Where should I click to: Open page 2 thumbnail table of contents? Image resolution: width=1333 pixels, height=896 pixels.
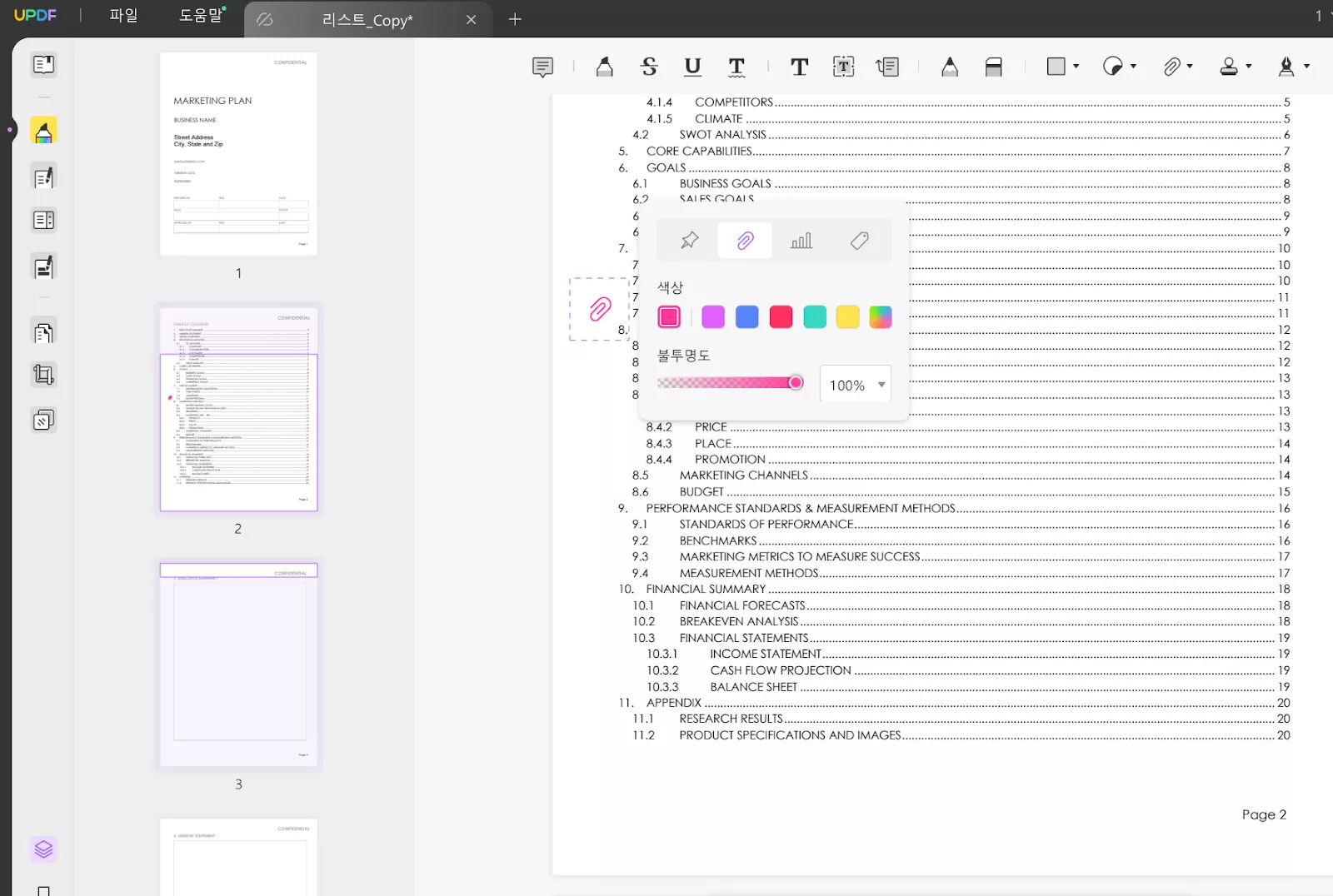pyautogui.click(x=238, y=409)
